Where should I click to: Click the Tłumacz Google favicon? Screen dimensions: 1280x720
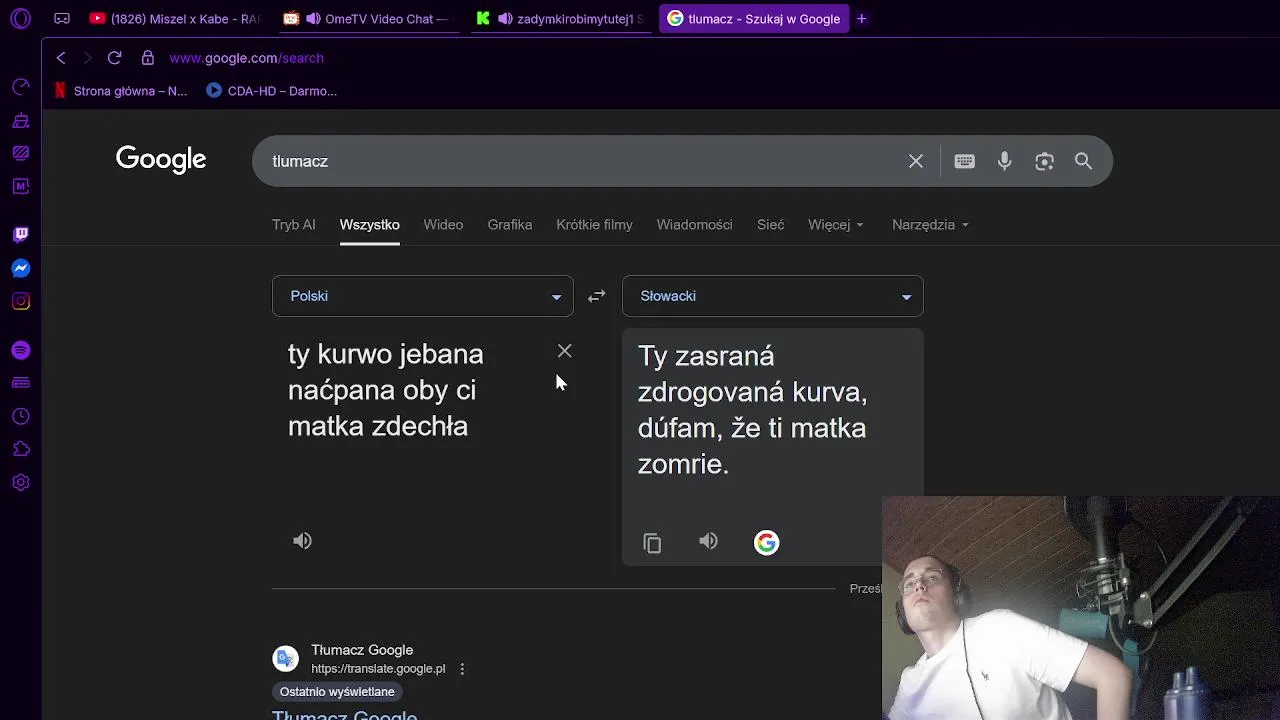coord(286,658)
